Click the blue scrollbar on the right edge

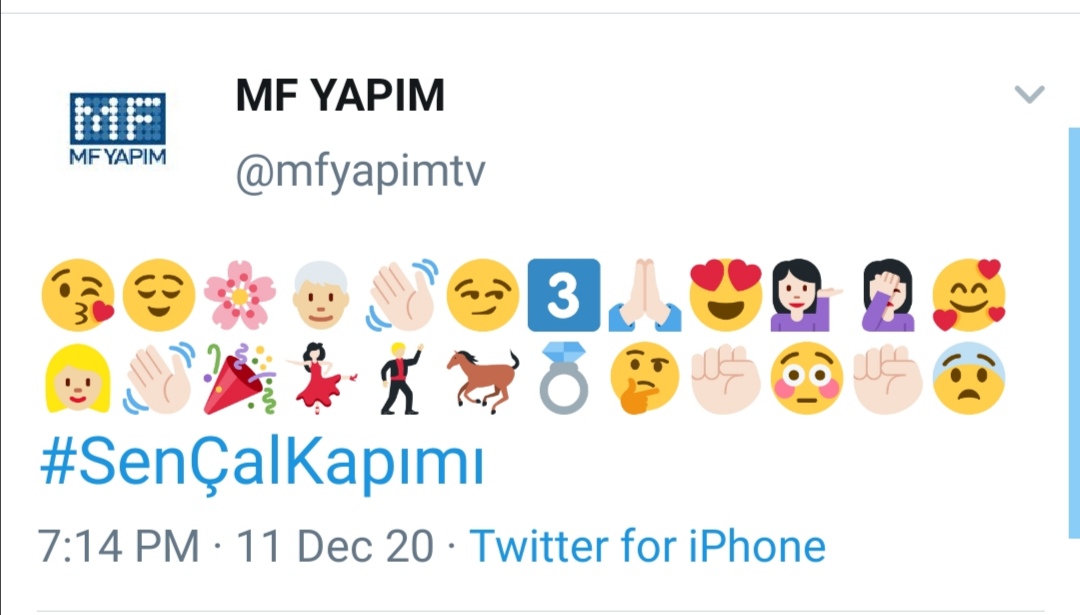[x=1074, y=333]
